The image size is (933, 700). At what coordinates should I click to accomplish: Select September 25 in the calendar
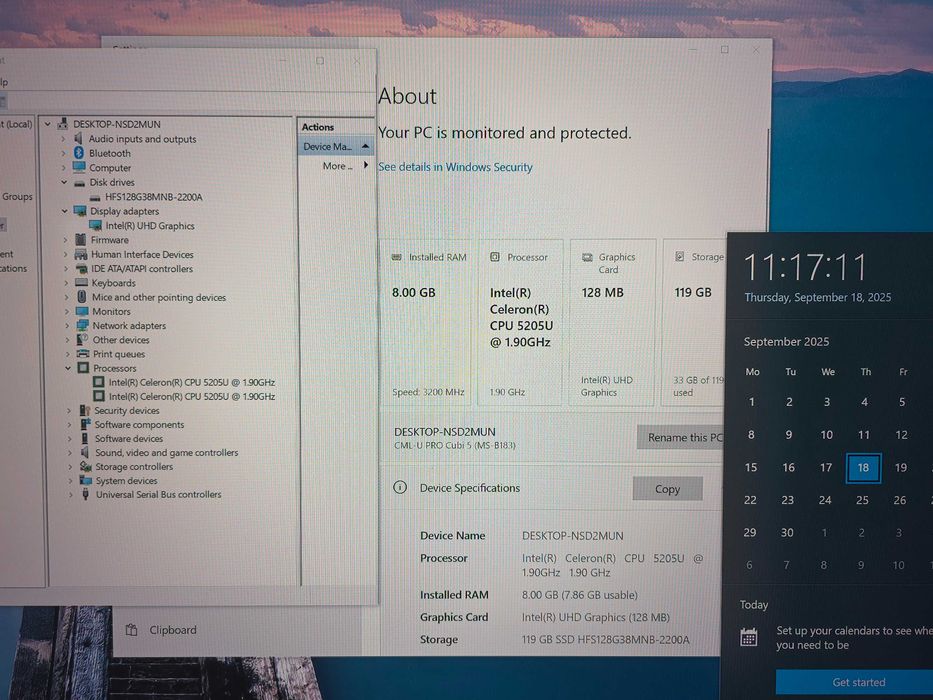pyautogui.click(x=862, y=500)
